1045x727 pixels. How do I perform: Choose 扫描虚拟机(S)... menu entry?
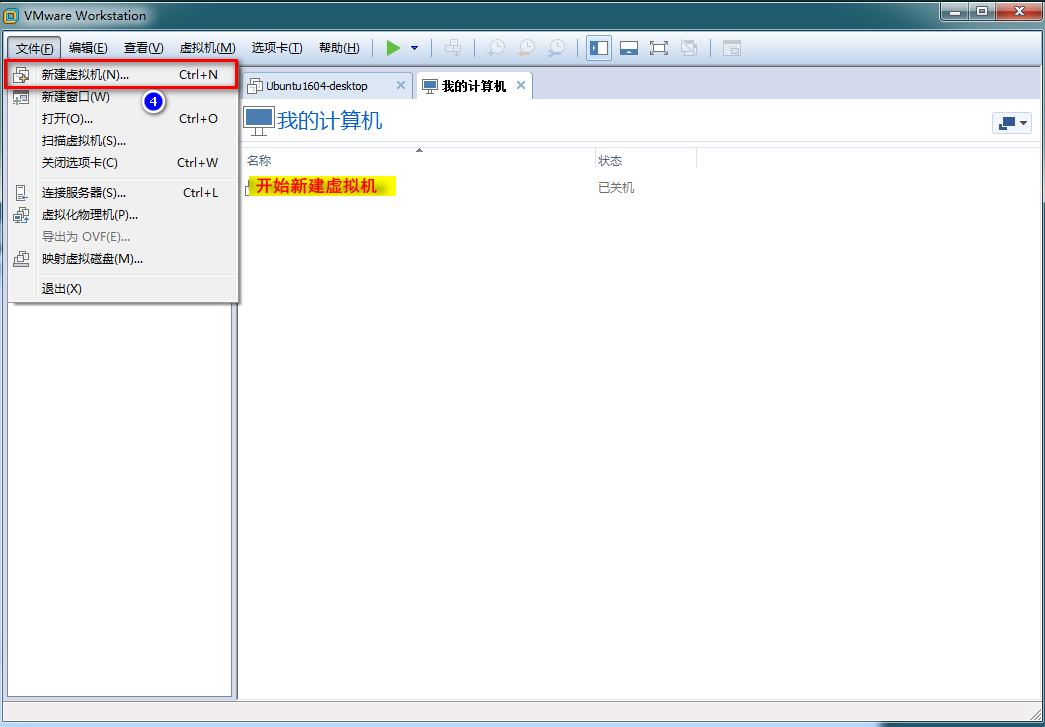[x=123, y=141]
